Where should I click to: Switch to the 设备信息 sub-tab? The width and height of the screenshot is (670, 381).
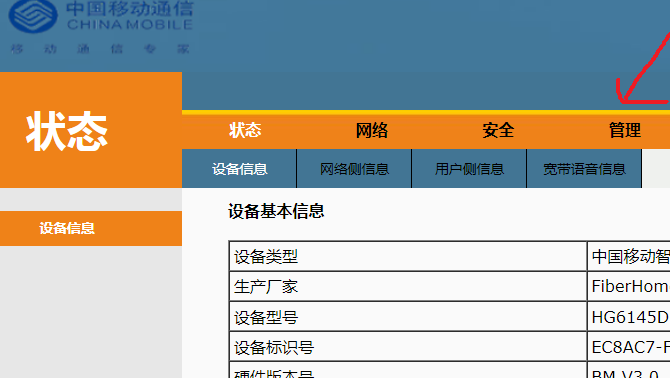(239, 169)
